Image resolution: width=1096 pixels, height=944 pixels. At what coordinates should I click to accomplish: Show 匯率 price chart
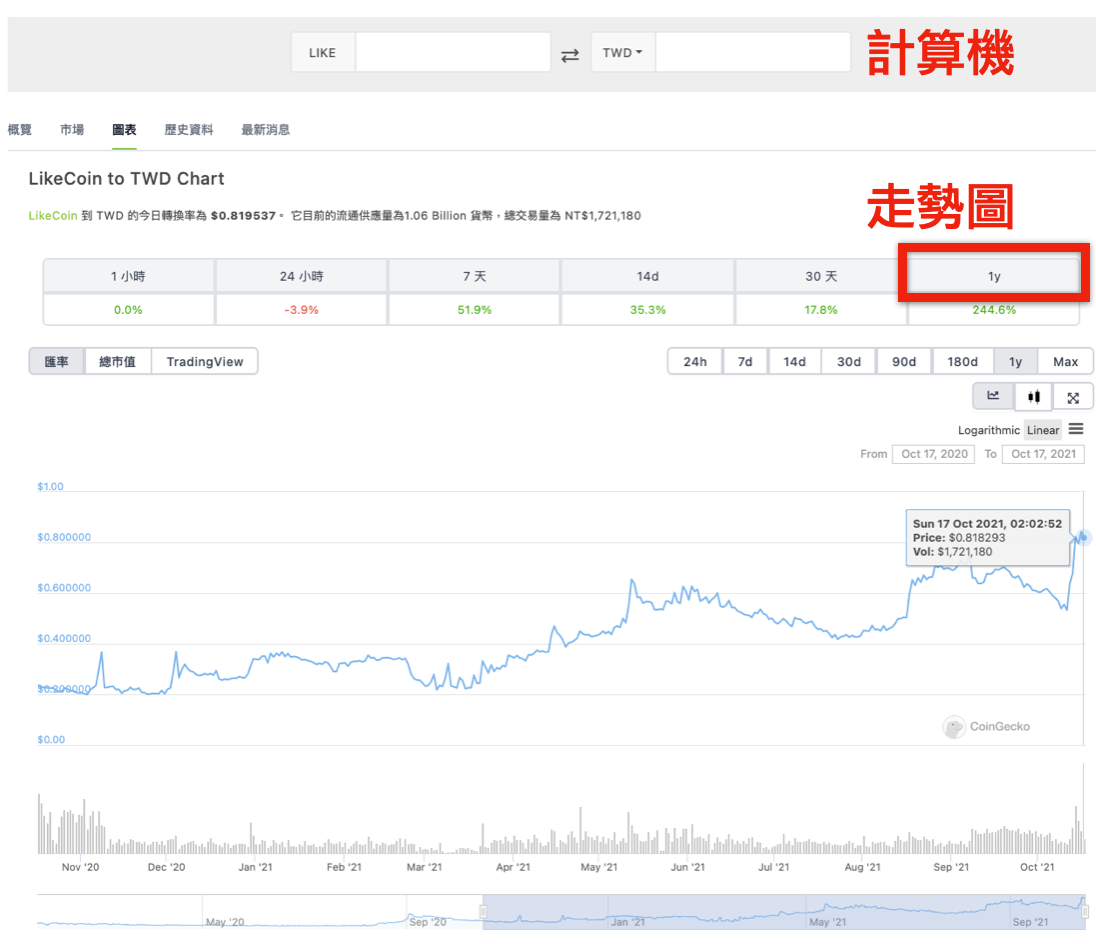click(x=57, y=361)
